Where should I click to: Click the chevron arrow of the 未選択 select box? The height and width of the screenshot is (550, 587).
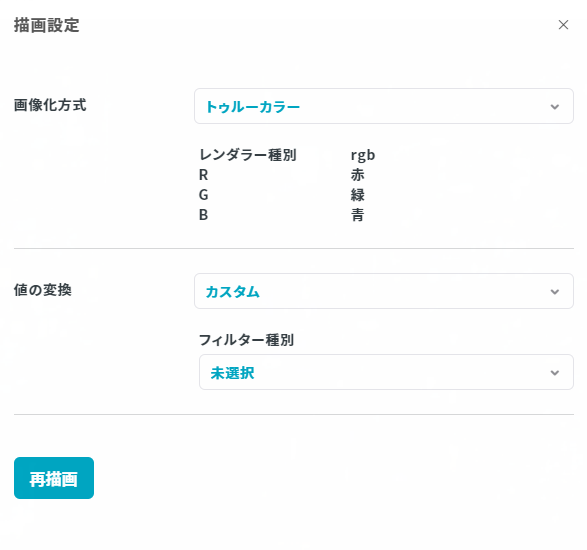(x=555, y=373)
